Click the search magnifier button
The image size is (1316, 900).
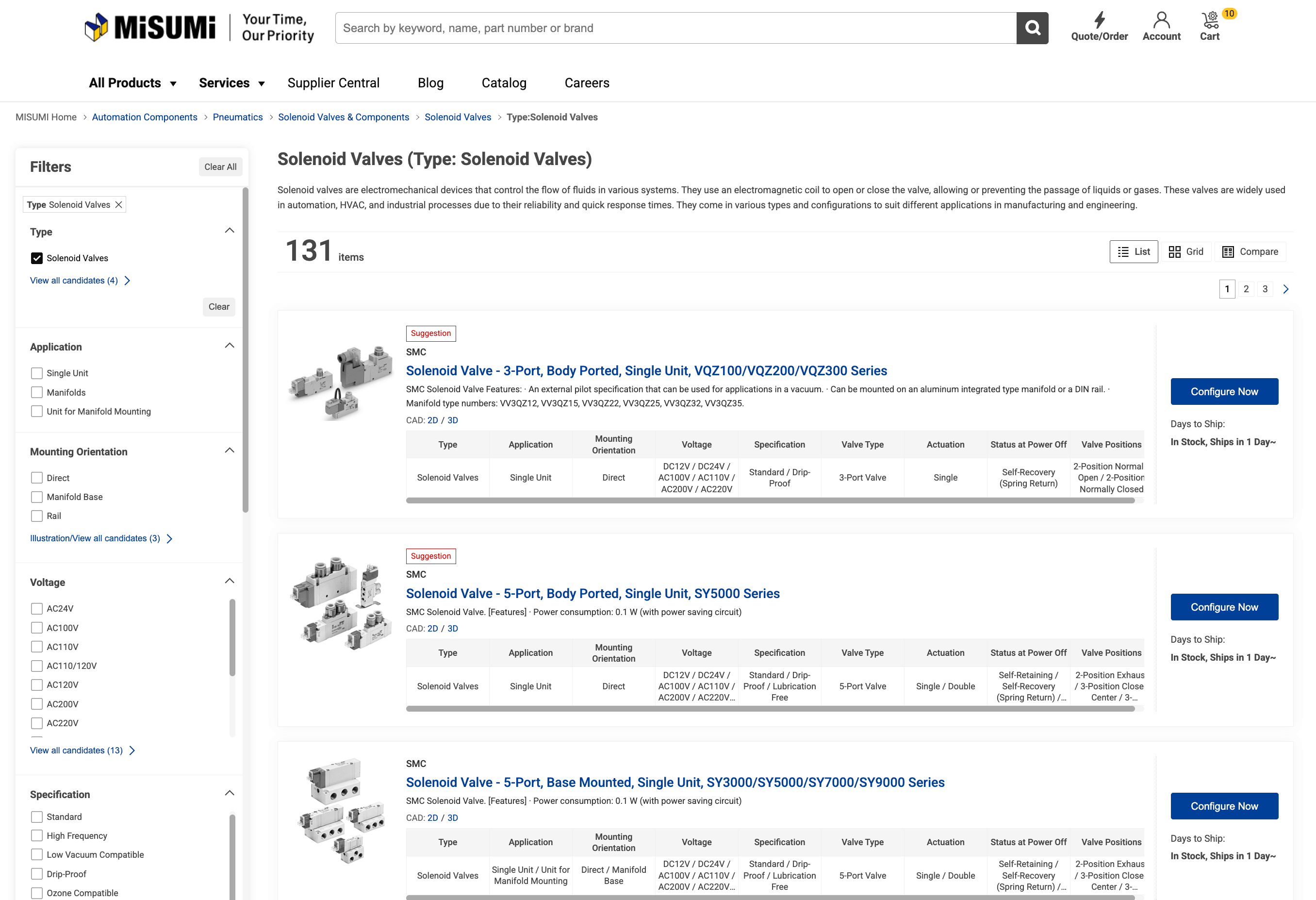pos(1032,28)
